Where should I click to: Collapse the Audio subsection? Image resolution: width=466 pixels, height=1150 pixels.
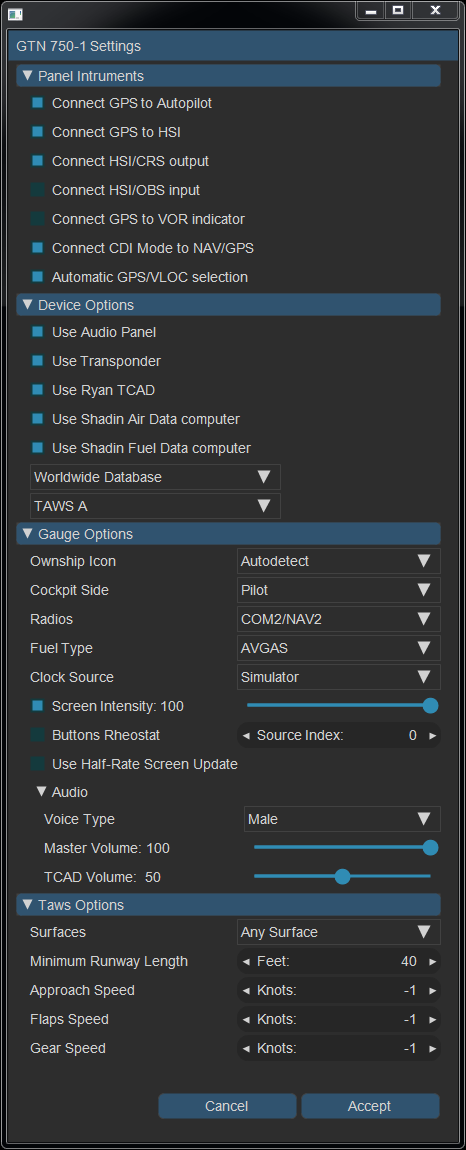[x=42, y=792]
